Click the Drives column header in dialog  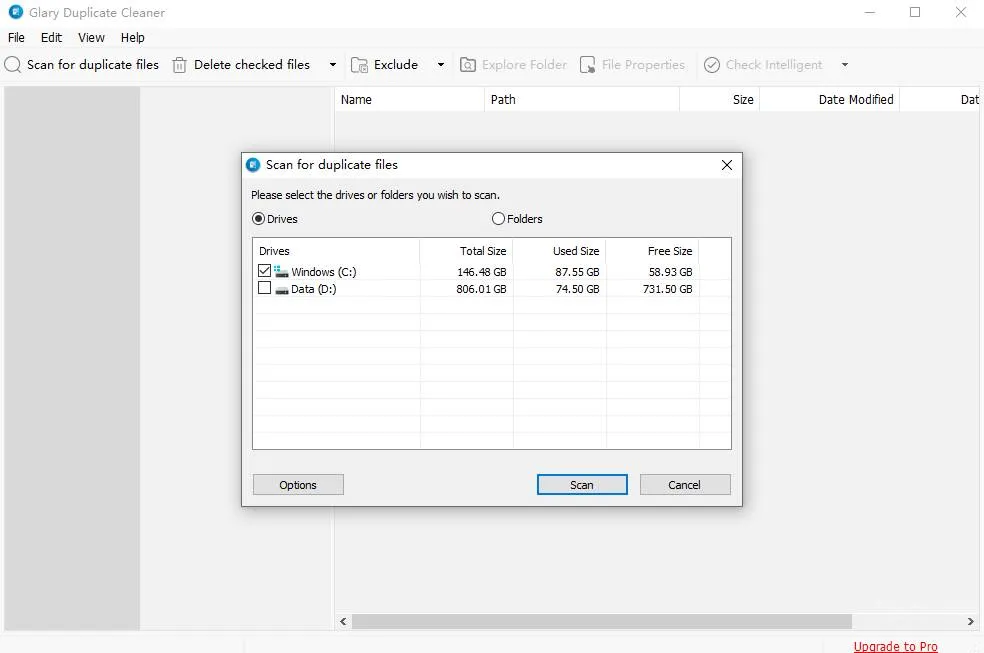point(336,251)
